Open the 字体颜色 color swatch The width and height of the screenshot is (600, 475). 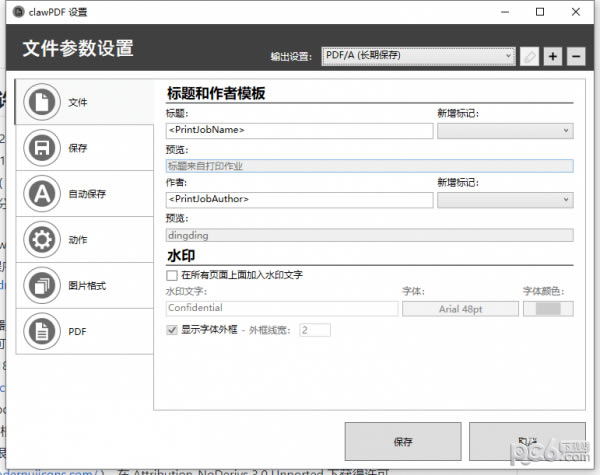point(548,309)
